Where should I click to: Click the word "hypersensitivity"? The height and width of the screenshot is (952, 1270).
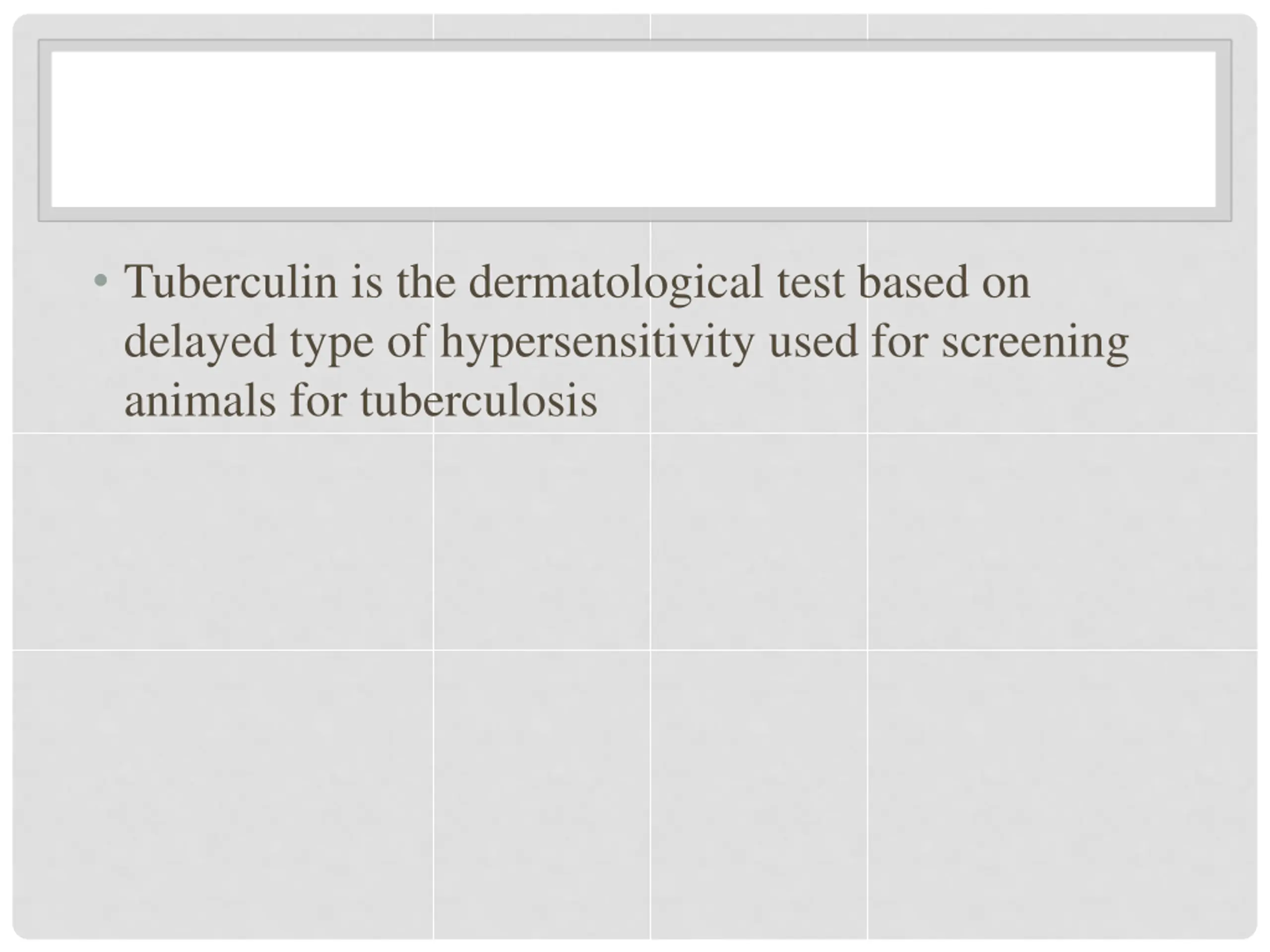coord(597,342)
